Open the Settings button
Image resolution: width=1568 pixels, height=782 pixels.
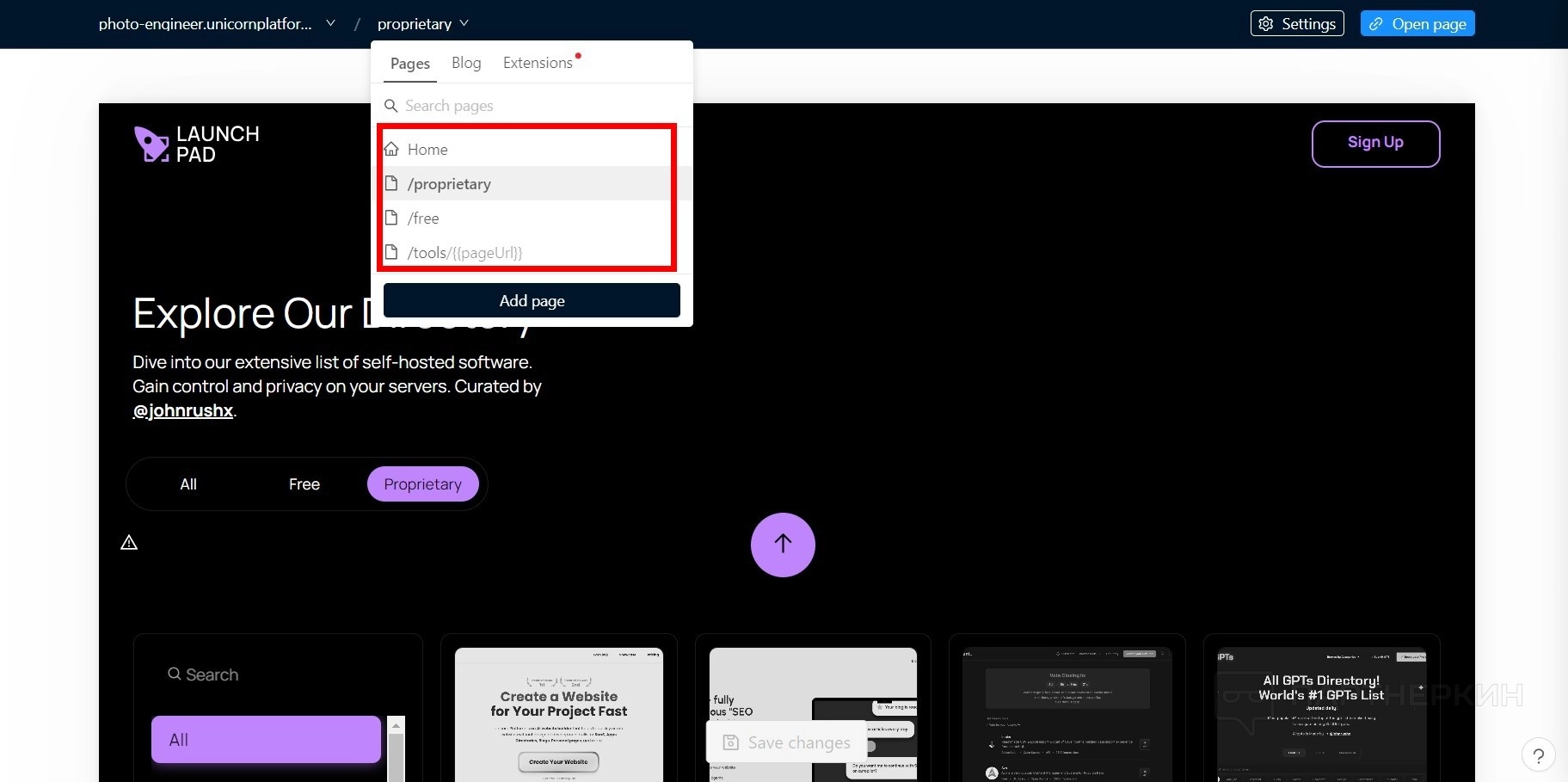(1297, 23)
